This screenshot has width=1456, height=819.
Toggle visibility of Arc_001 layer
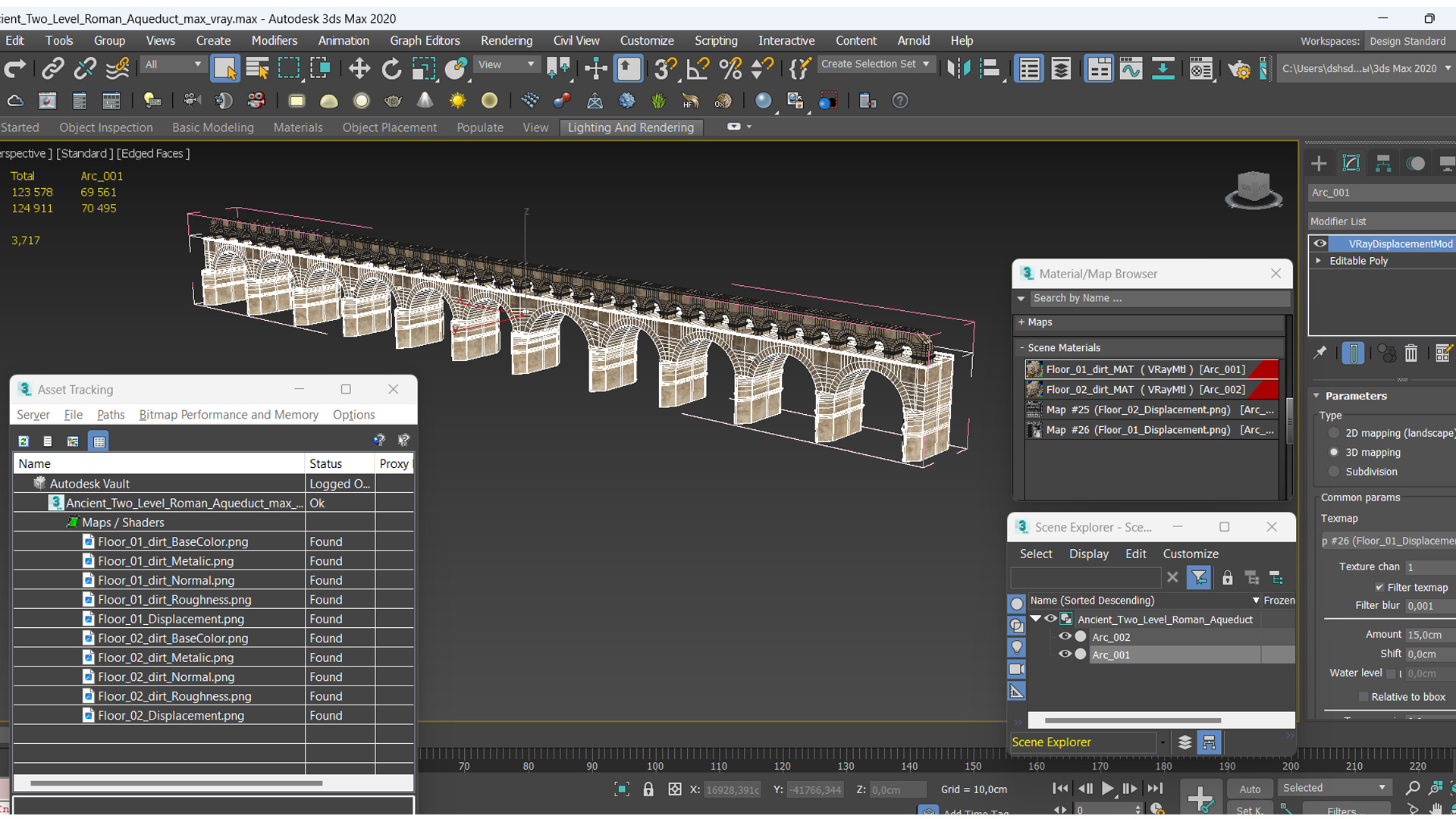click(1065, 654)
